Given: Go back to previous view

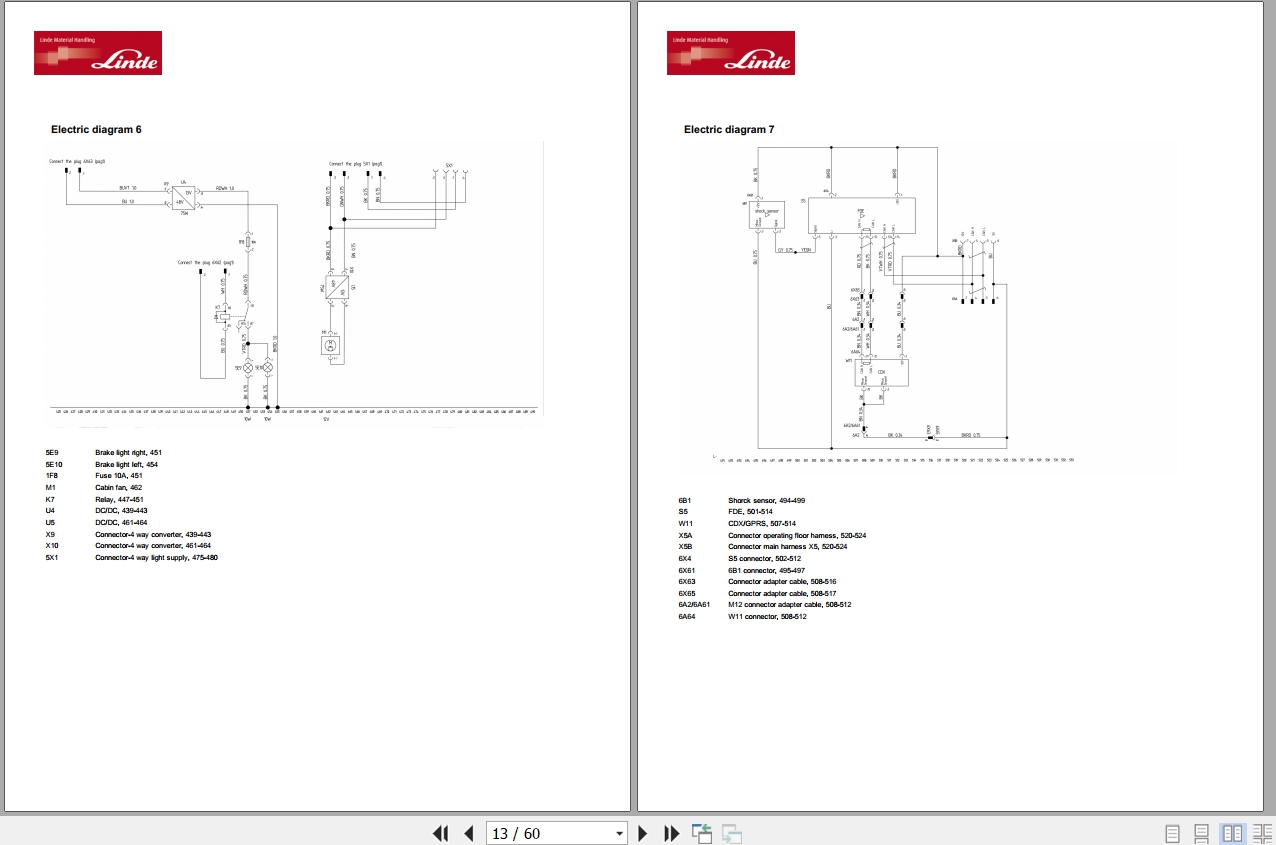Looking at the screenshot, I should click(x=701, y=833).
